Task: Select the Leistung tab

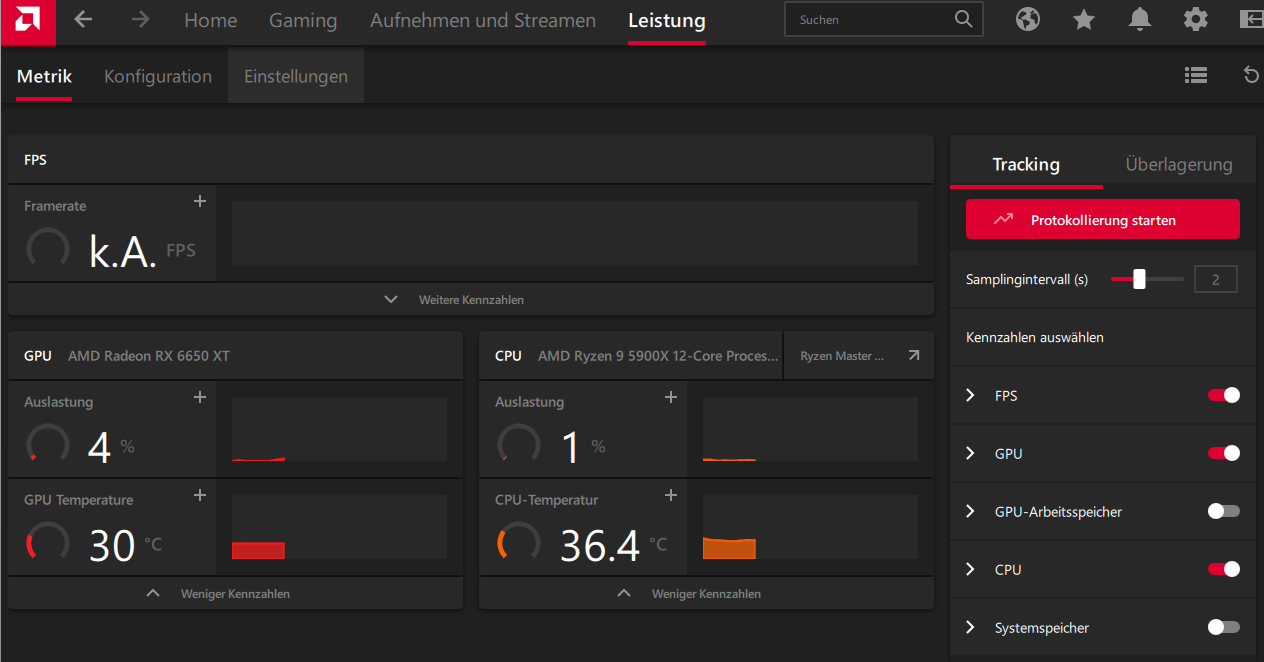Action: click(667, 21)
